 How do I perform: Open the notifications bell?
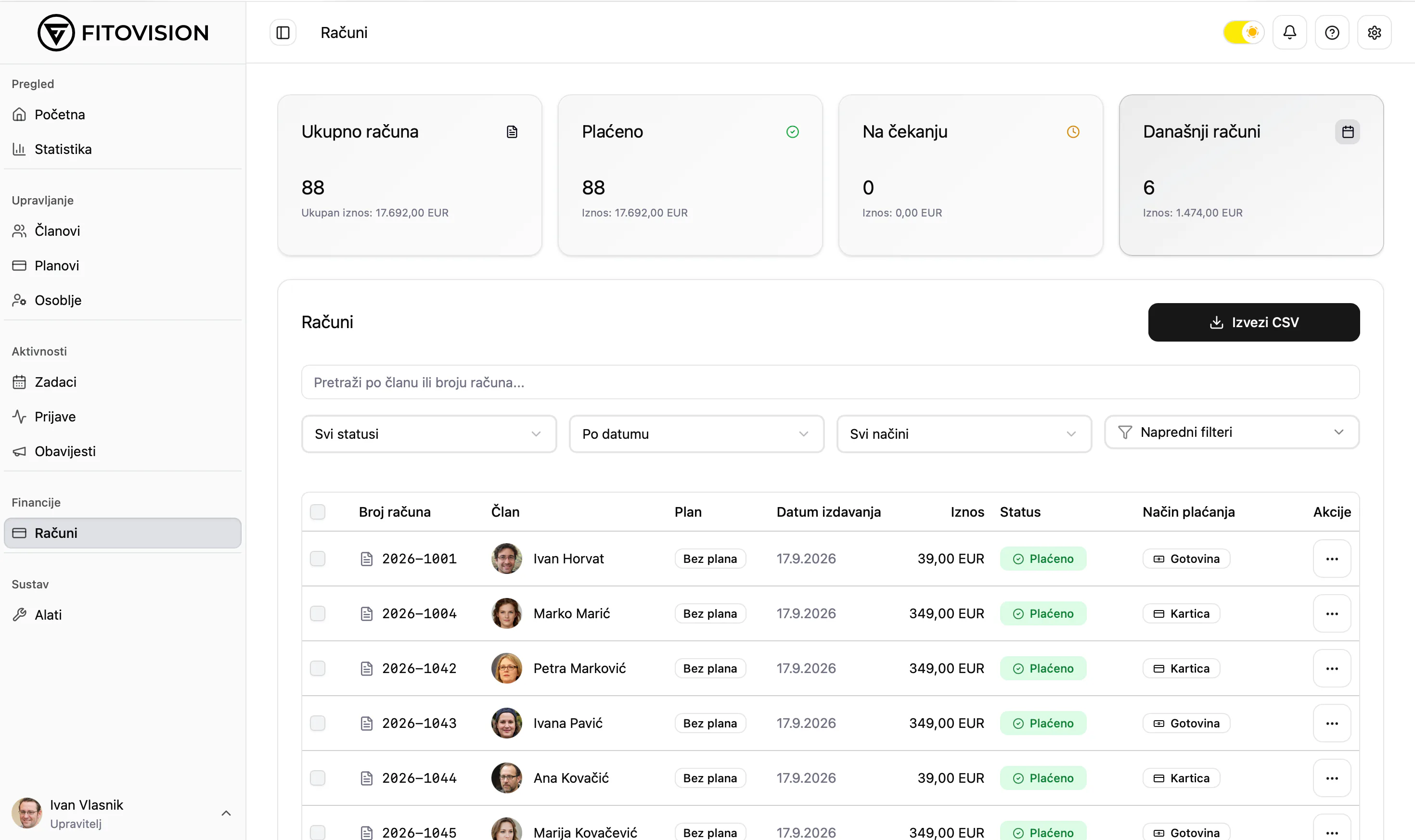click(x=1289, y=32)
